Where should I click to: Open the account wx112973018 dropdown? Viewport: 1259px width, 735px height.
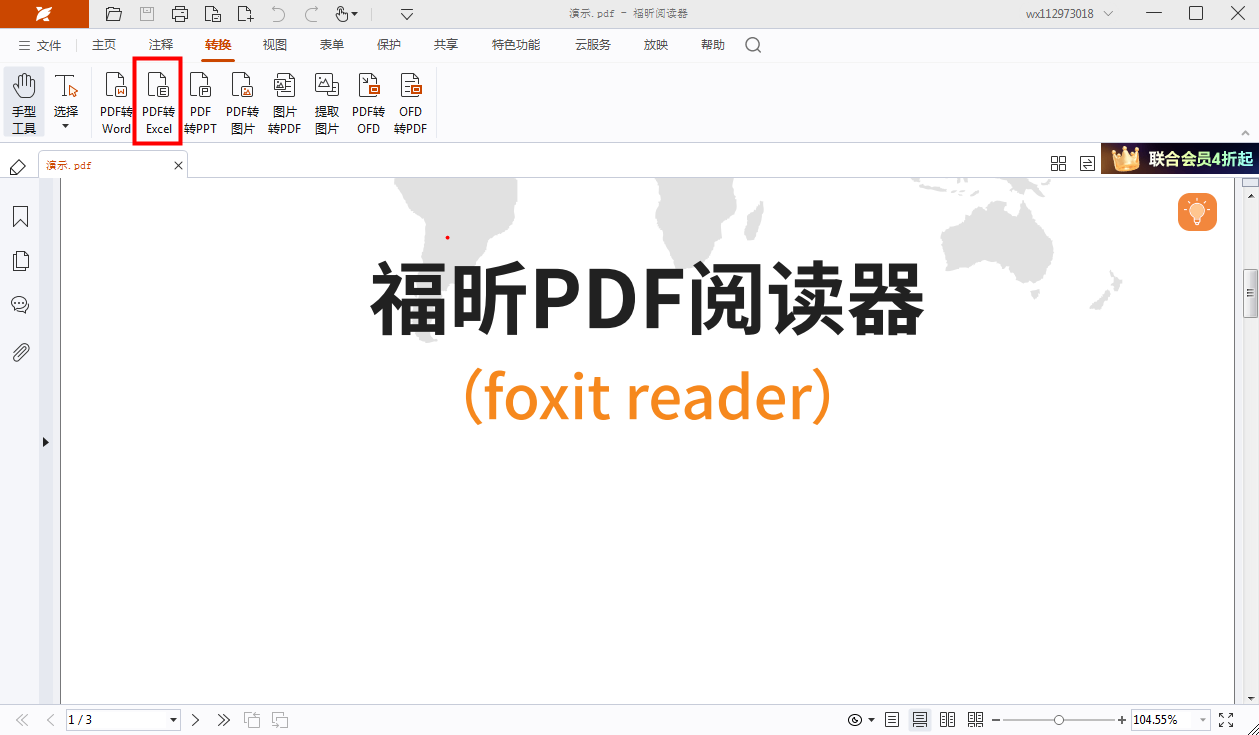click(x=1108, y=14)
